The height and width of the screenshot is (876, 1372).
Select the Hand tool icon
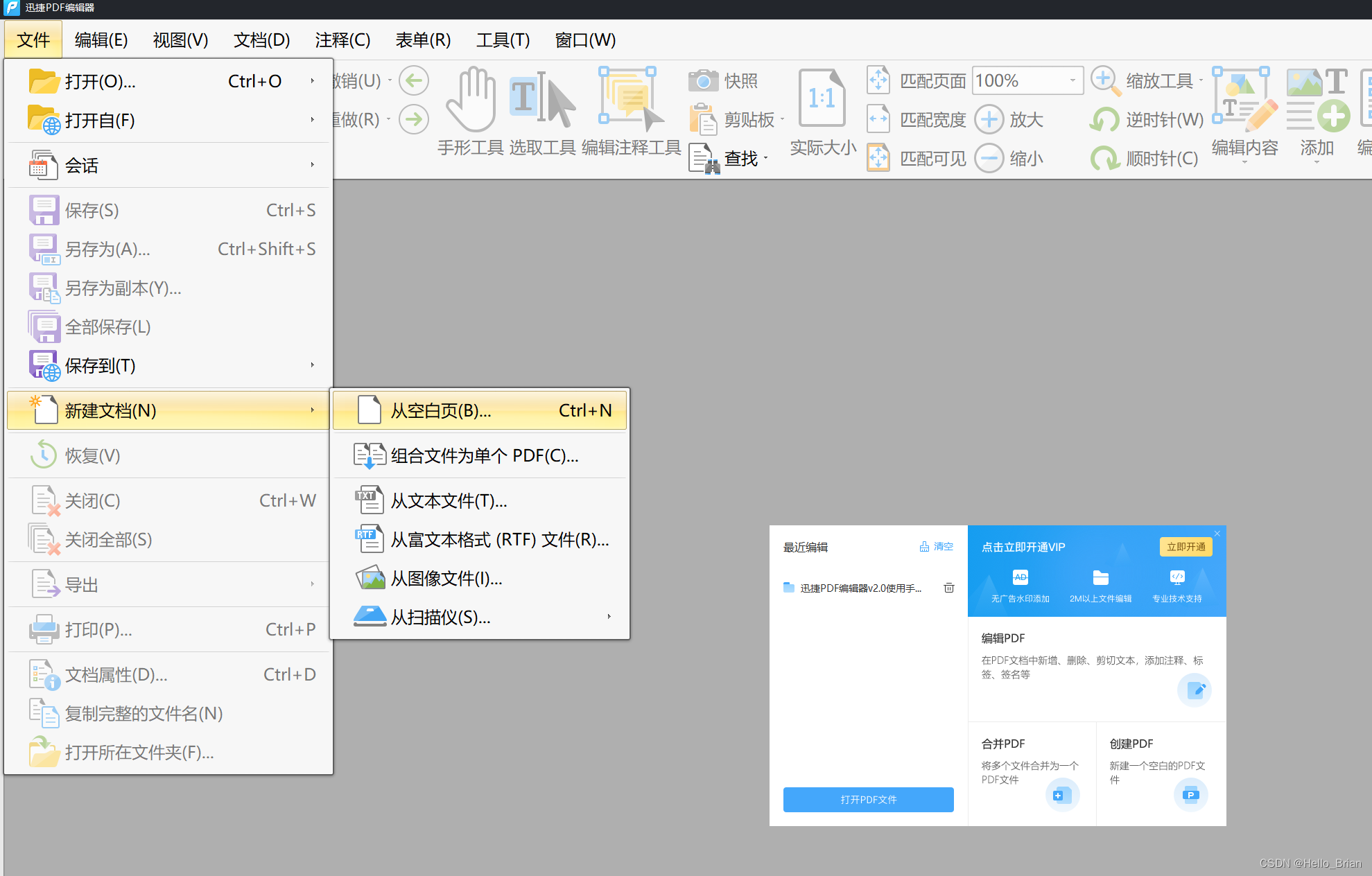click(x=471, y=100)
